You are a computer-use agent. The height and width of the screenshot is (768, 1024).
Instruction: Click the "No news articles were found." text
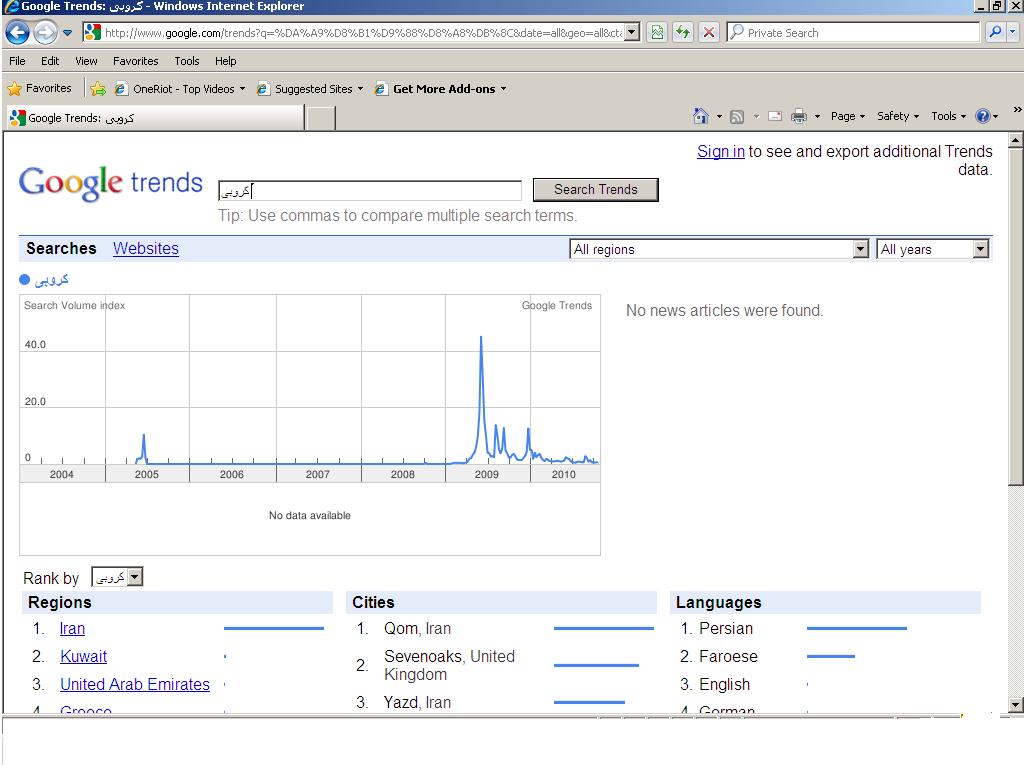(724, 310)
